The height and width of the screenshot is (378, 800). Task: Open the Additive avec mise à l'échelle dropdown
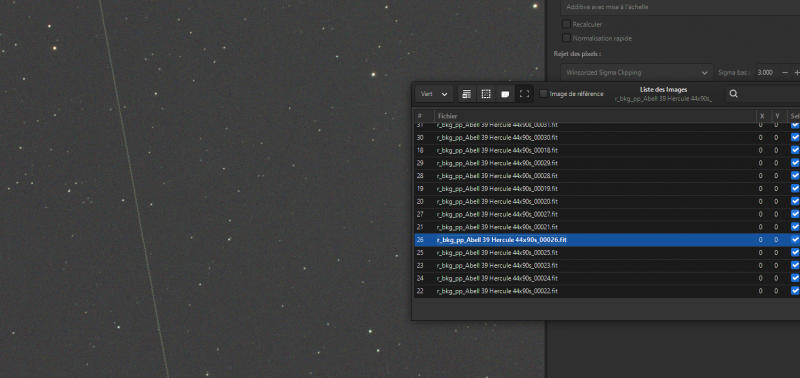click(x=680, y=8)
